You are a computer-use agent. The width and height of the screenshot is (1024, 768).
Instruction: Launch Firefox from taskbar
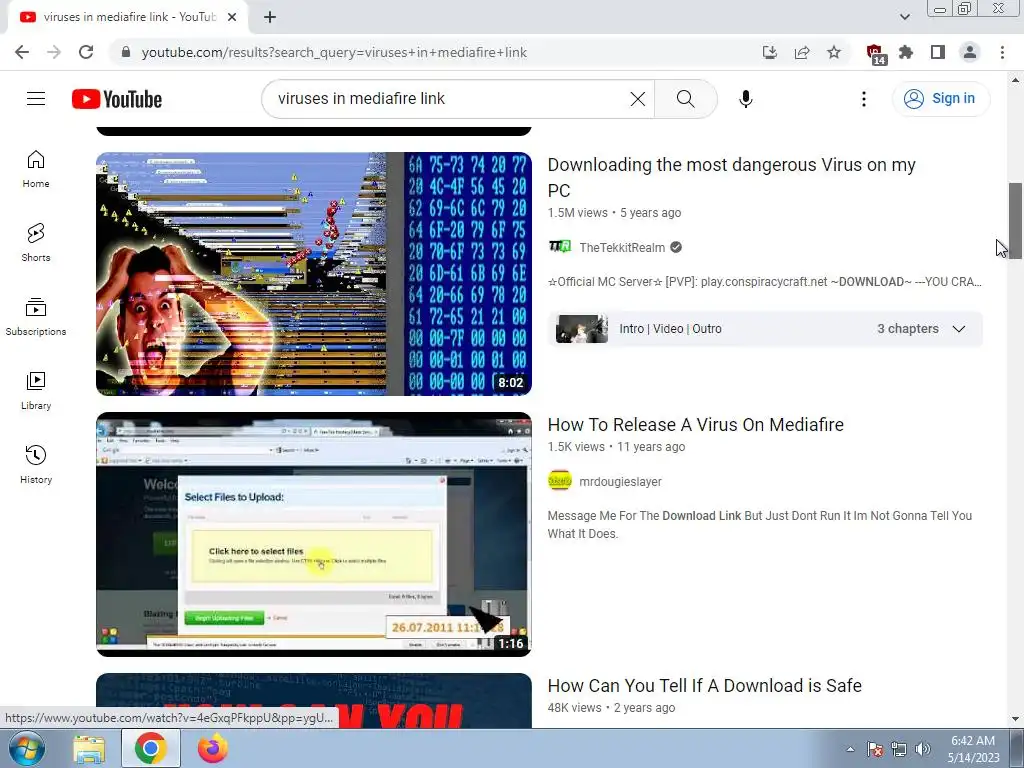click(213, 748)
